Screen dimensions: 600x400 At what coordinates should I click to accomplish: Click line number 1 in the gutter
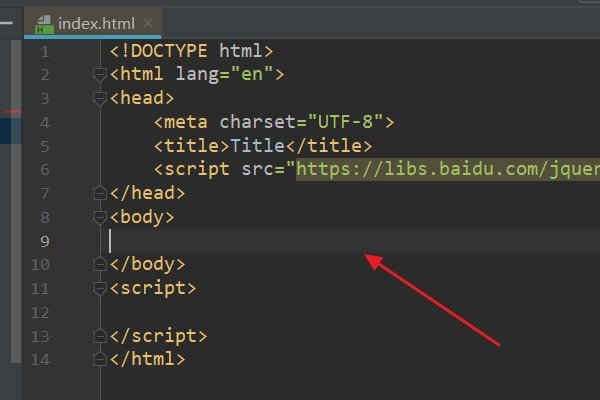[x=44, y=50]
